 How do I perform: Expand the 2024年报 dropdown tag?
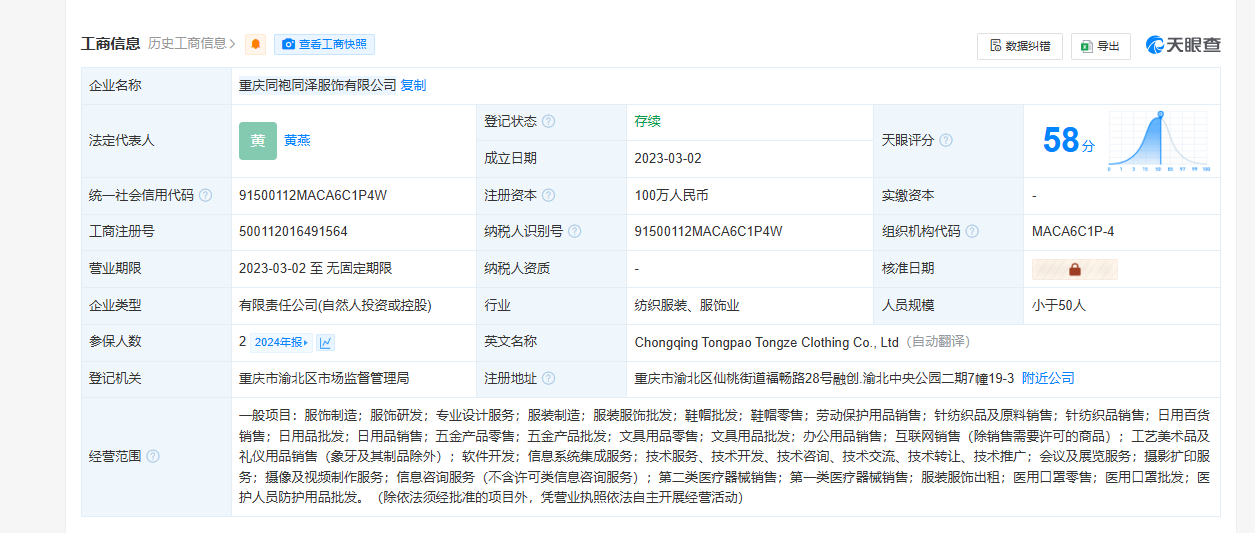(x=281, y=342)
